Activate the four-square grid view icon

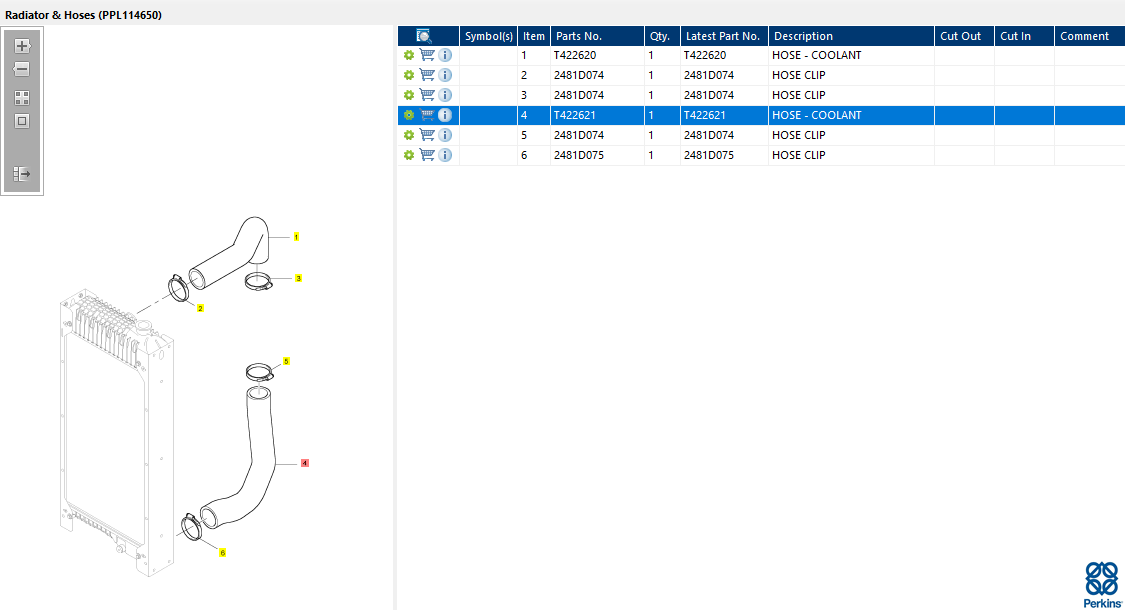[22, 98]
